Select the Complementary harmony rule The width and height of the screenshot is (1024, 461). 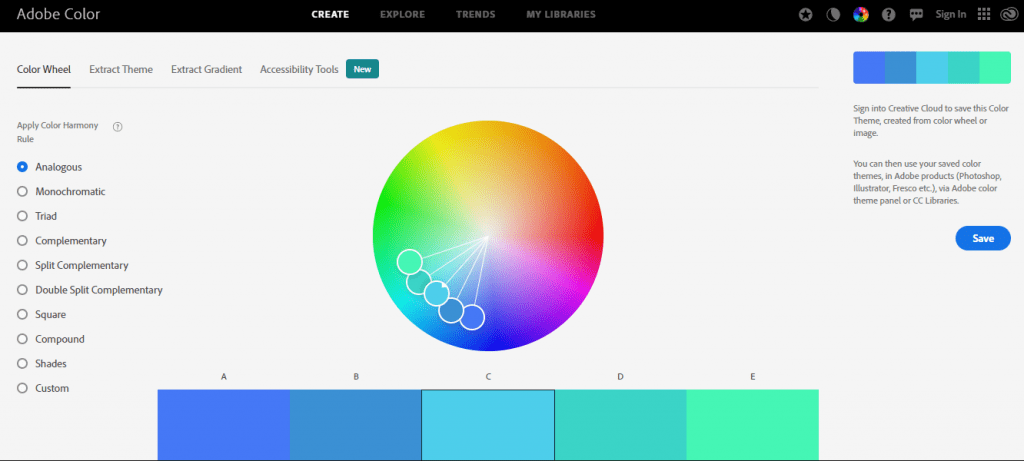[x=62, y=240]
